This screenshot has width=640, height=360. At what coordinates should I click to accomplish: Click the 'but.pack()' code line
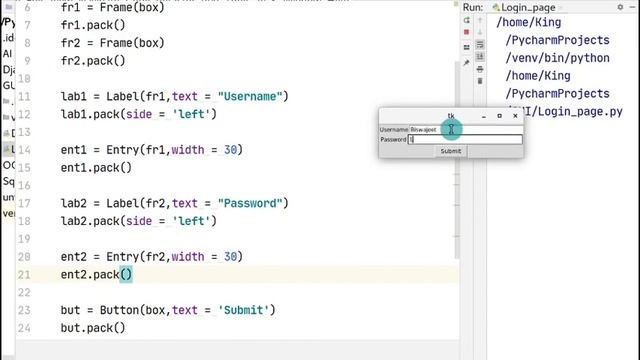pyautogui.click(x=93, y=328)
